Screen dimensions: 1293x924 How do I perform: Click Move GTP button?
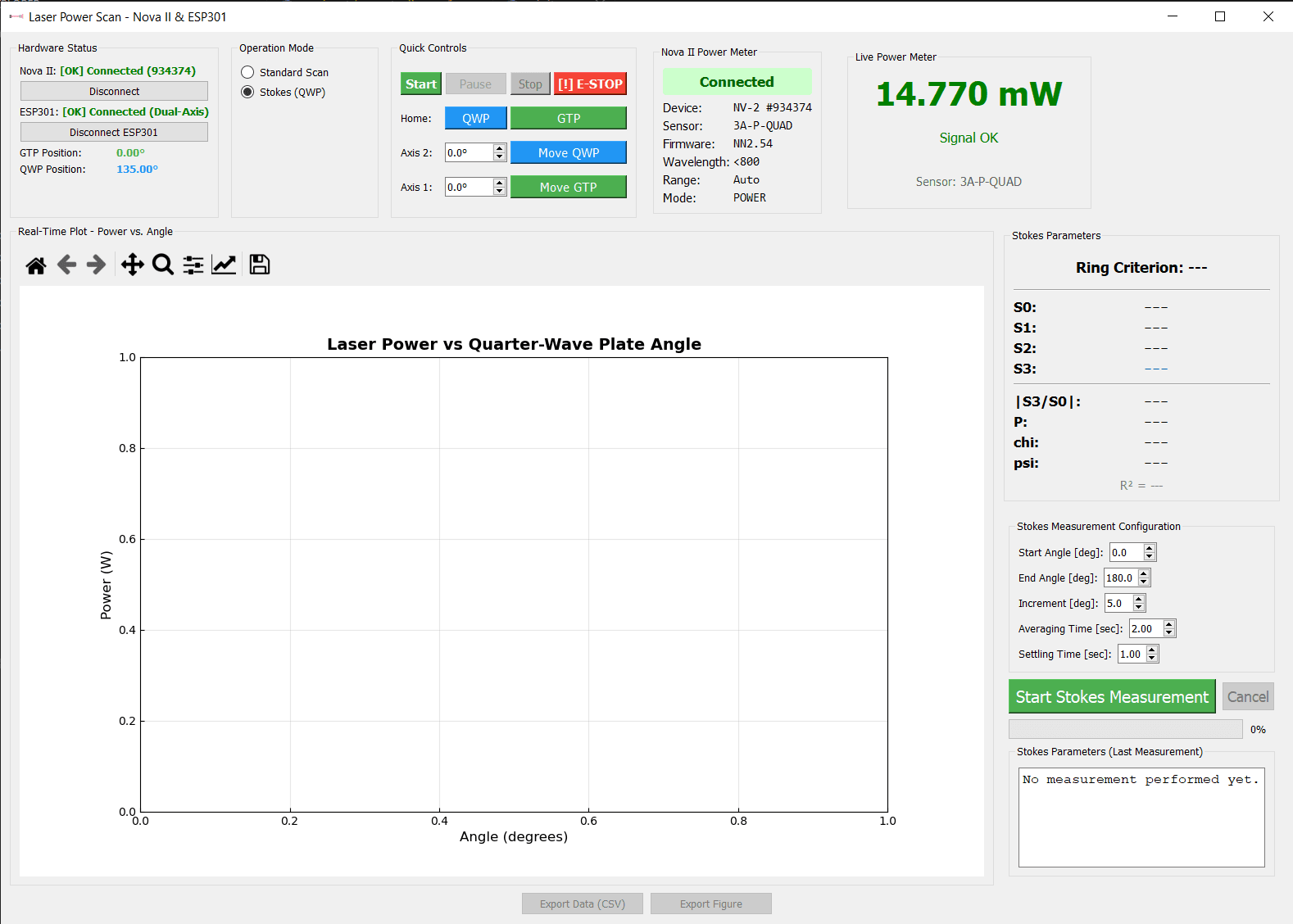click(x=569, y=187)
